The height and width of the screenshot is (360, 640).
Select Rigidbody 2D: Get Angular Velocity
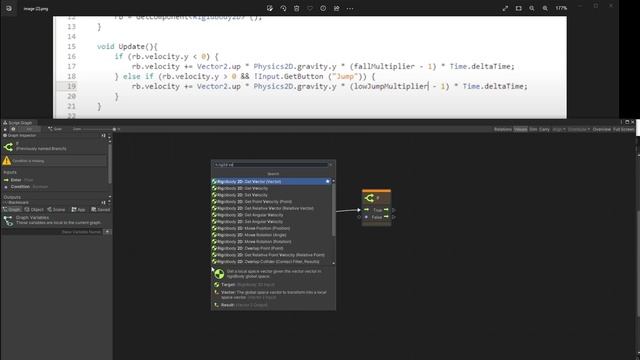click(x=271, y=215)
